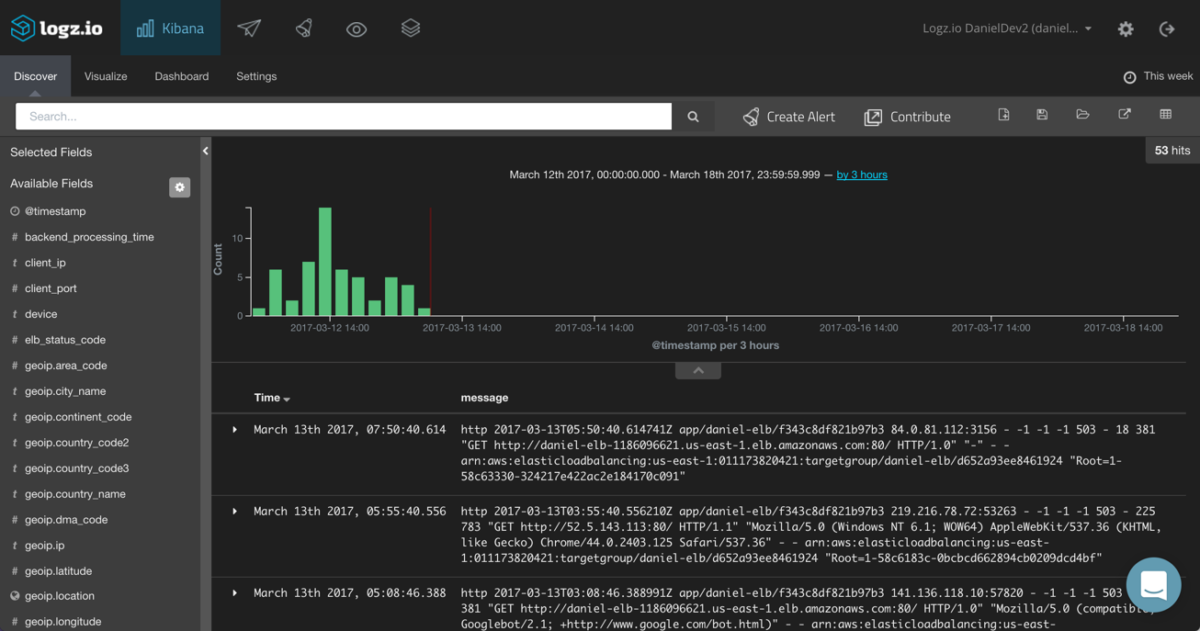Save current search with floppy disk icon
The height and width of the screenshot is (631, 1200).
tap(1042, 115)
